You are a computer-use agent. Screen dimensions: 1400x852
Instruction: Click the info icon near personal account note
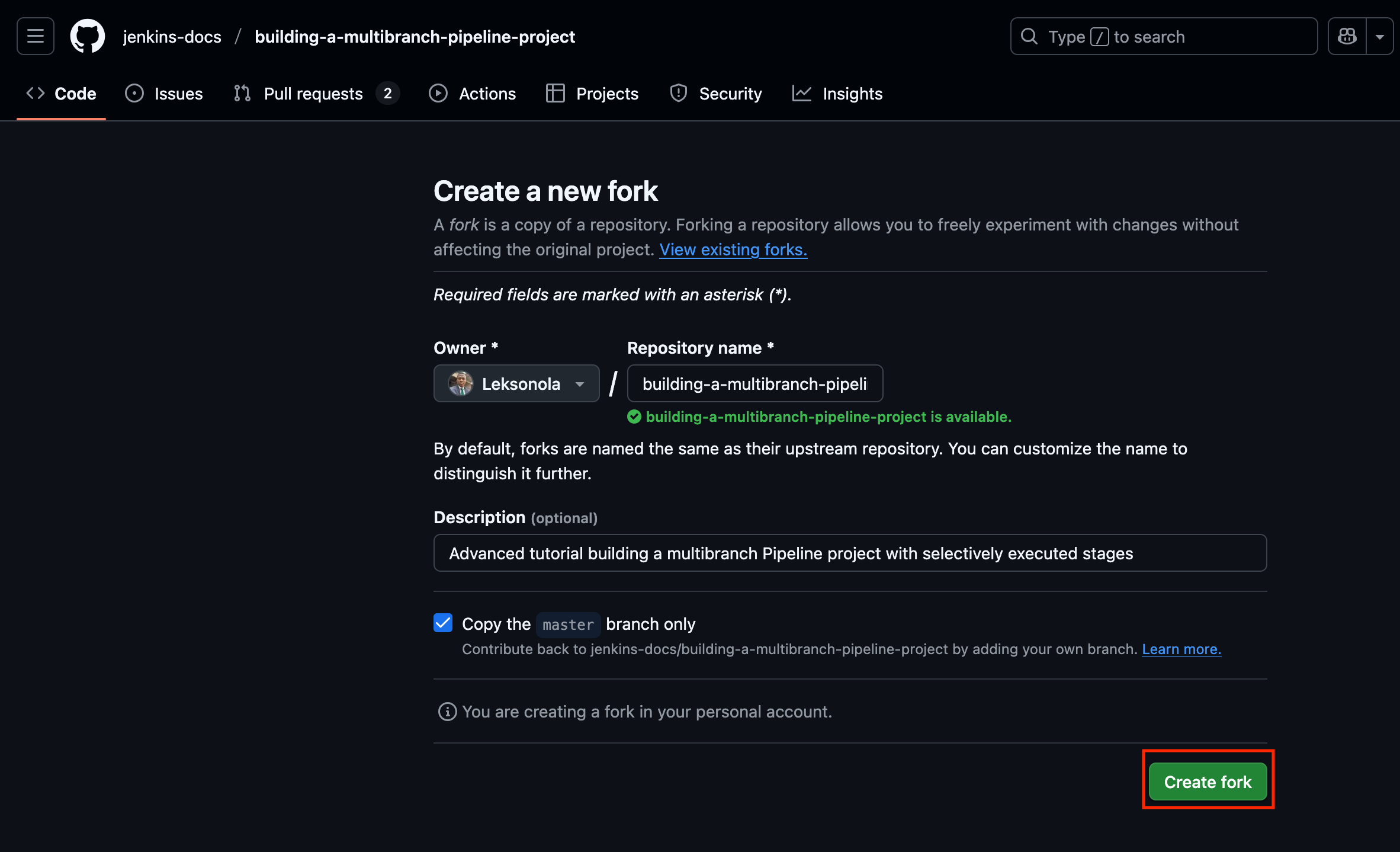click(447, 712)
